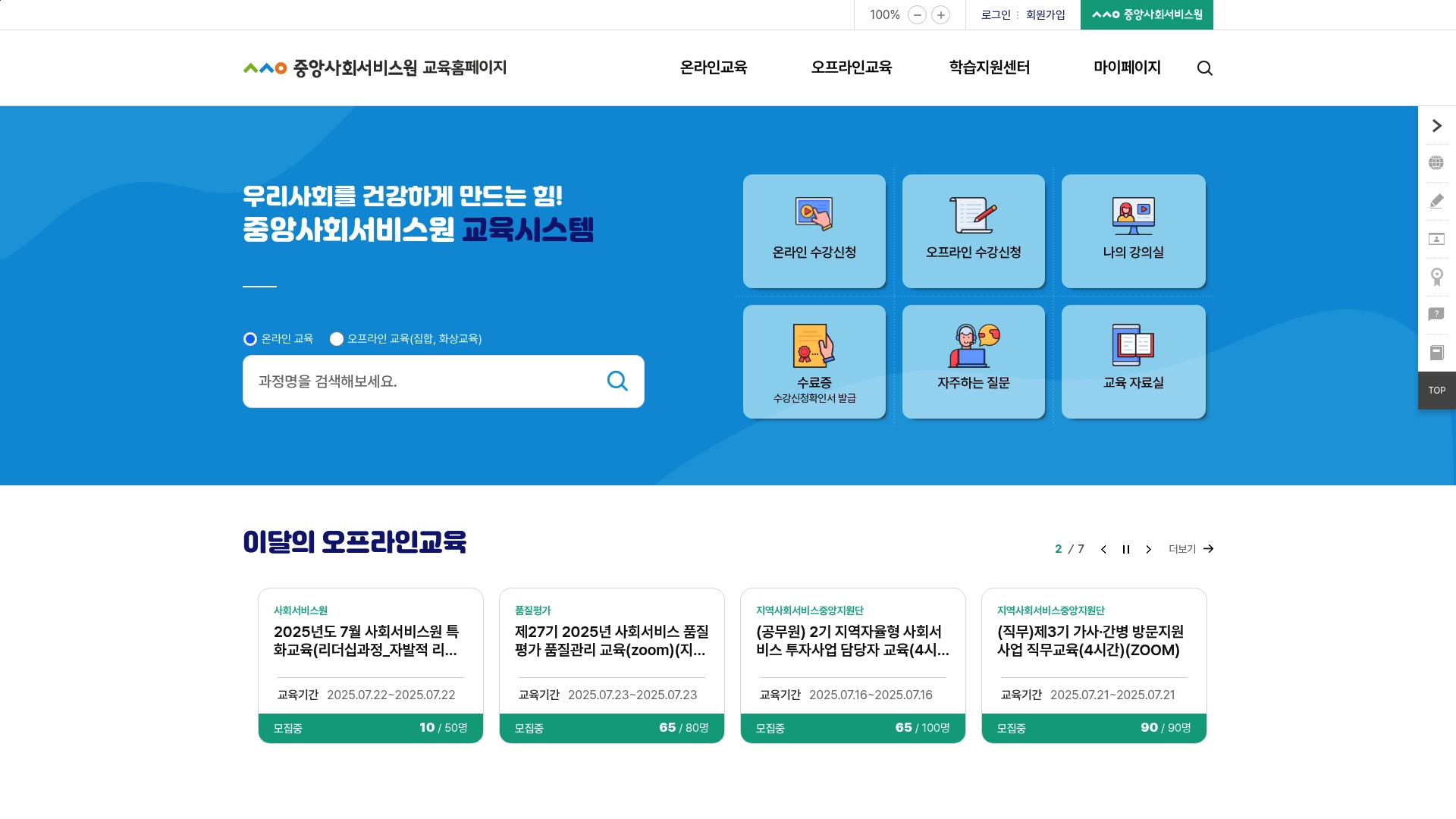Go to next offline course slide
This screenshot has height=819, width=1456.
tap(1148, 549)
